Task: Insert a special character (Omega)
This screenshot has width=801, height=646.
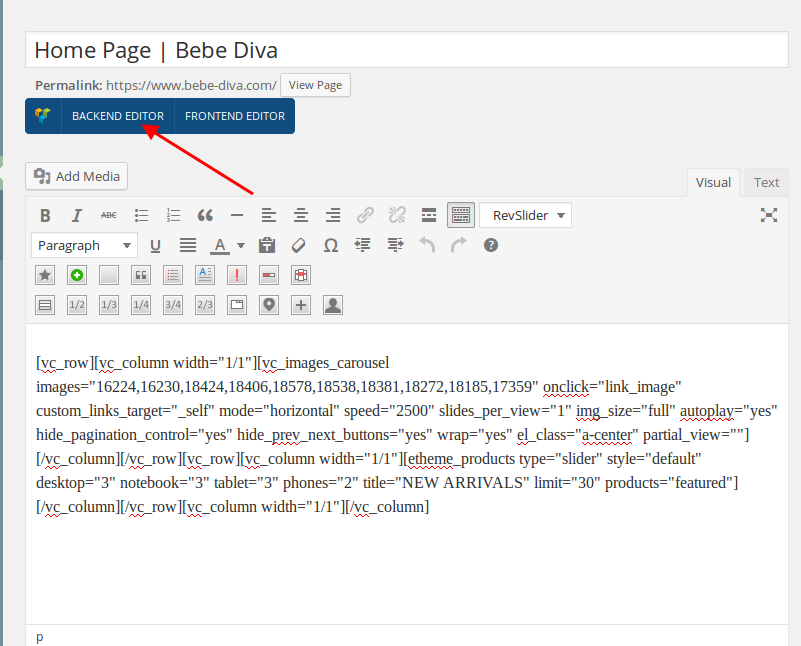Action: tap(331, 246)
